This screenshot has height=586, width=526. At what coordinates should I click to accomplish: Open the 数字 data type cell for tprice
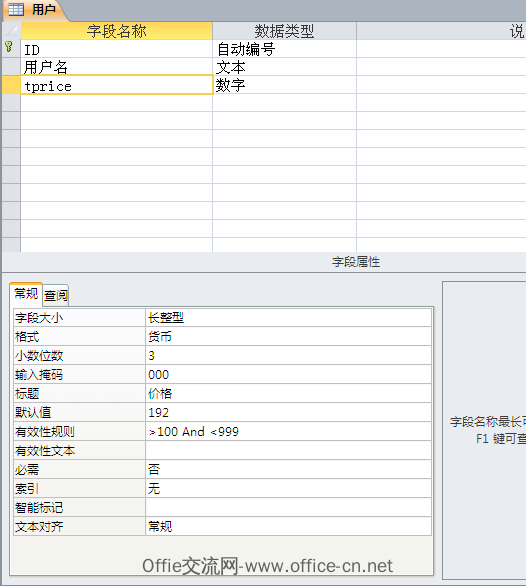click(284, 85)
